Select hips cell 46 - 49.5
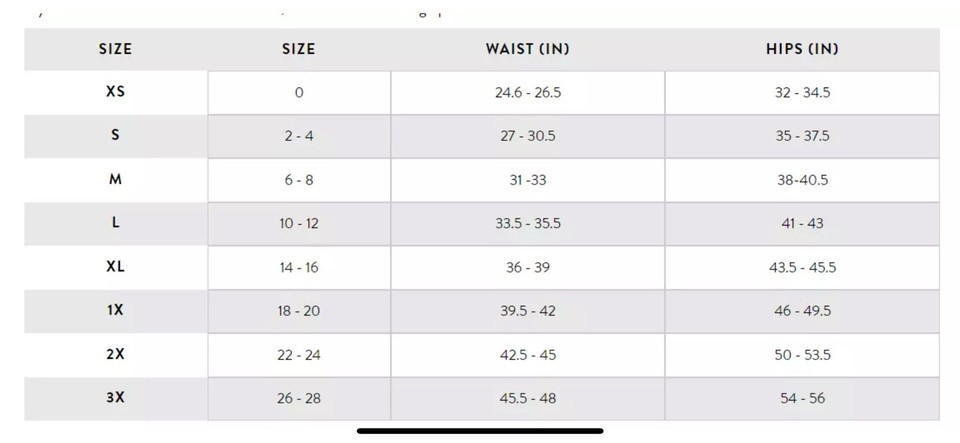Viewport: 960px width, 443px height. coord(802,311)
